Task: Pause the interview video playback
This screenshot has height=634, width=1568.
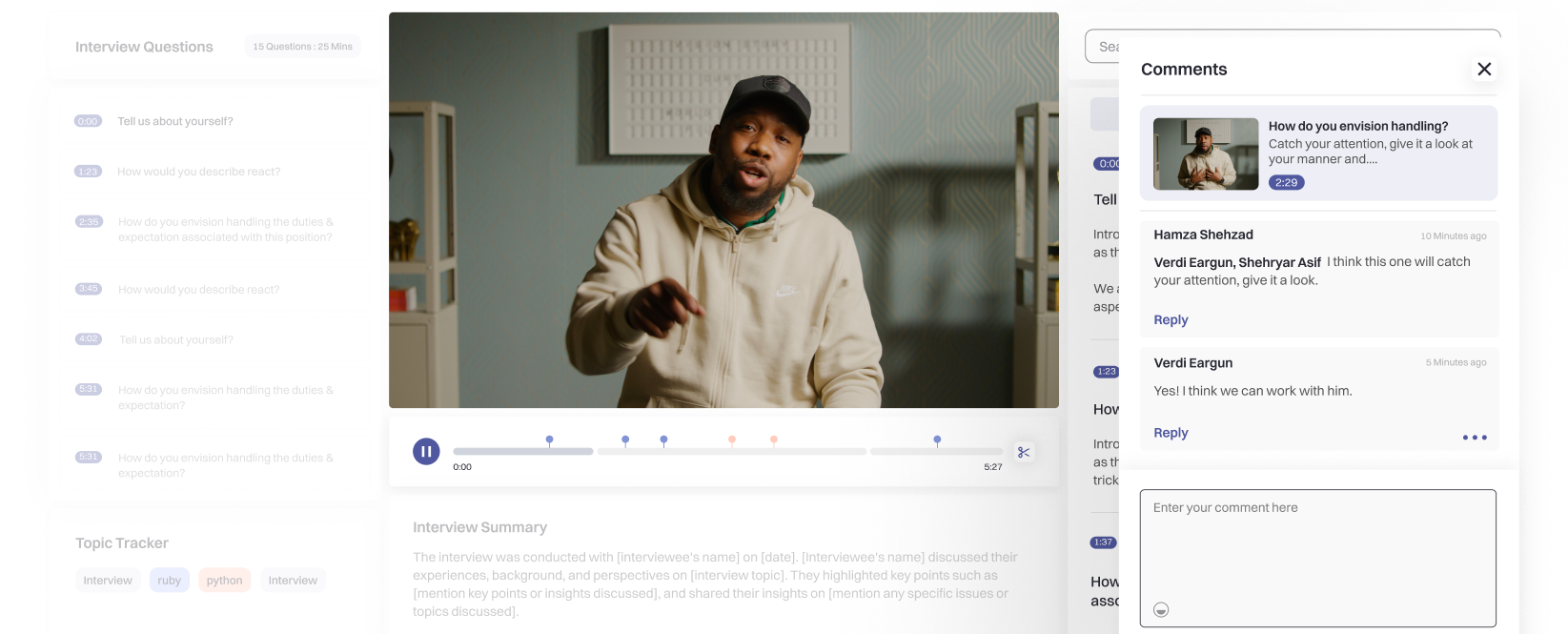Action: pos(426,451)
